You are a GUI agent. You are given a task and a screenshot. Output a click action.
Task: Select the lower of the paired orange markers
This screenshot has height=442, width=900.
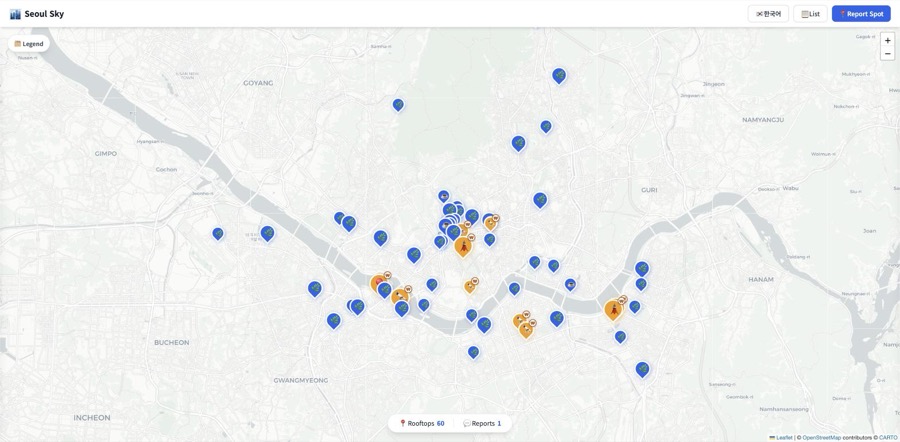point(526,330)
